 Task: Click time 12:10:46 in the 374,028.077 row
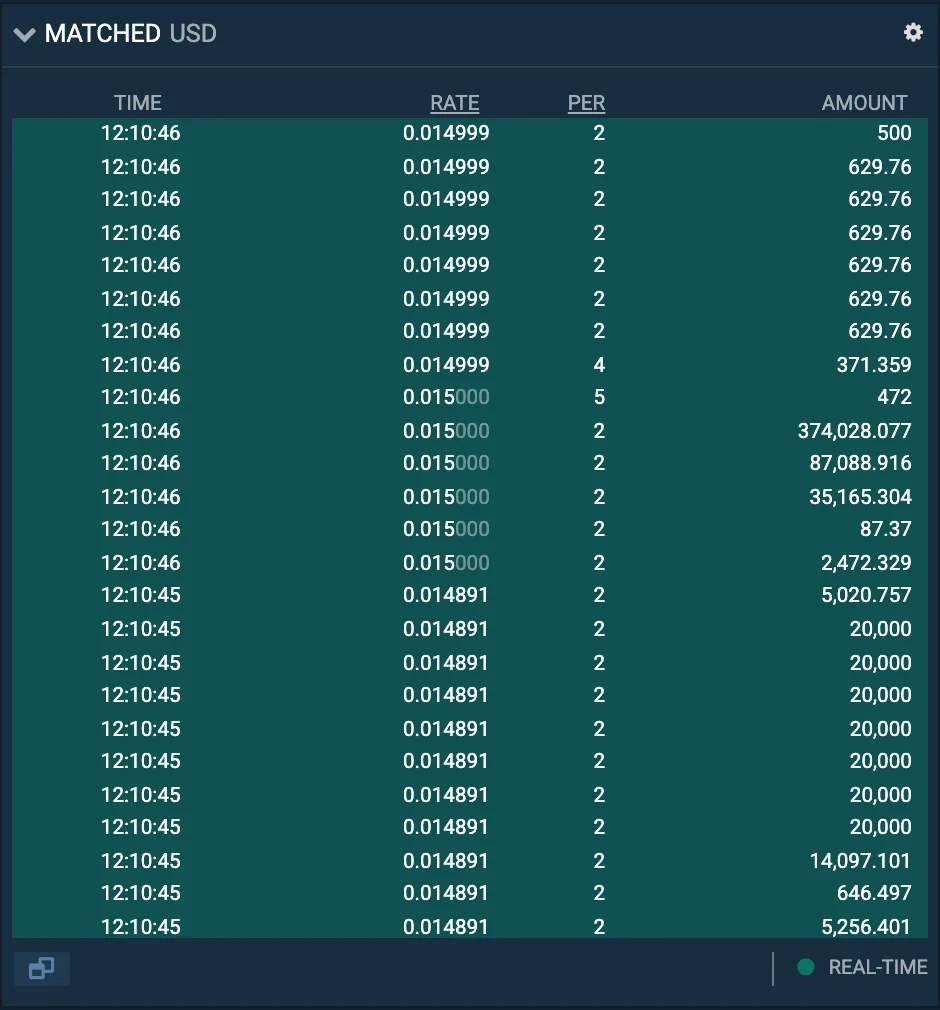point(140,430)
